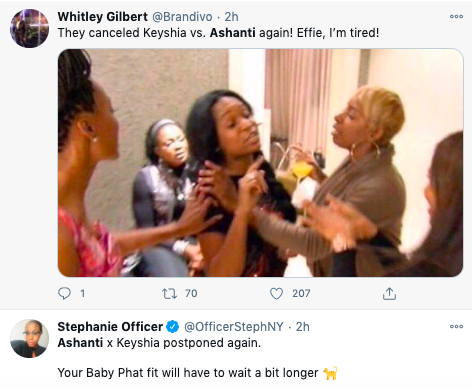Open Stephanie Officer's profile picture
Image resolution: width=472 pixels, height=387 pixels.
29,339
